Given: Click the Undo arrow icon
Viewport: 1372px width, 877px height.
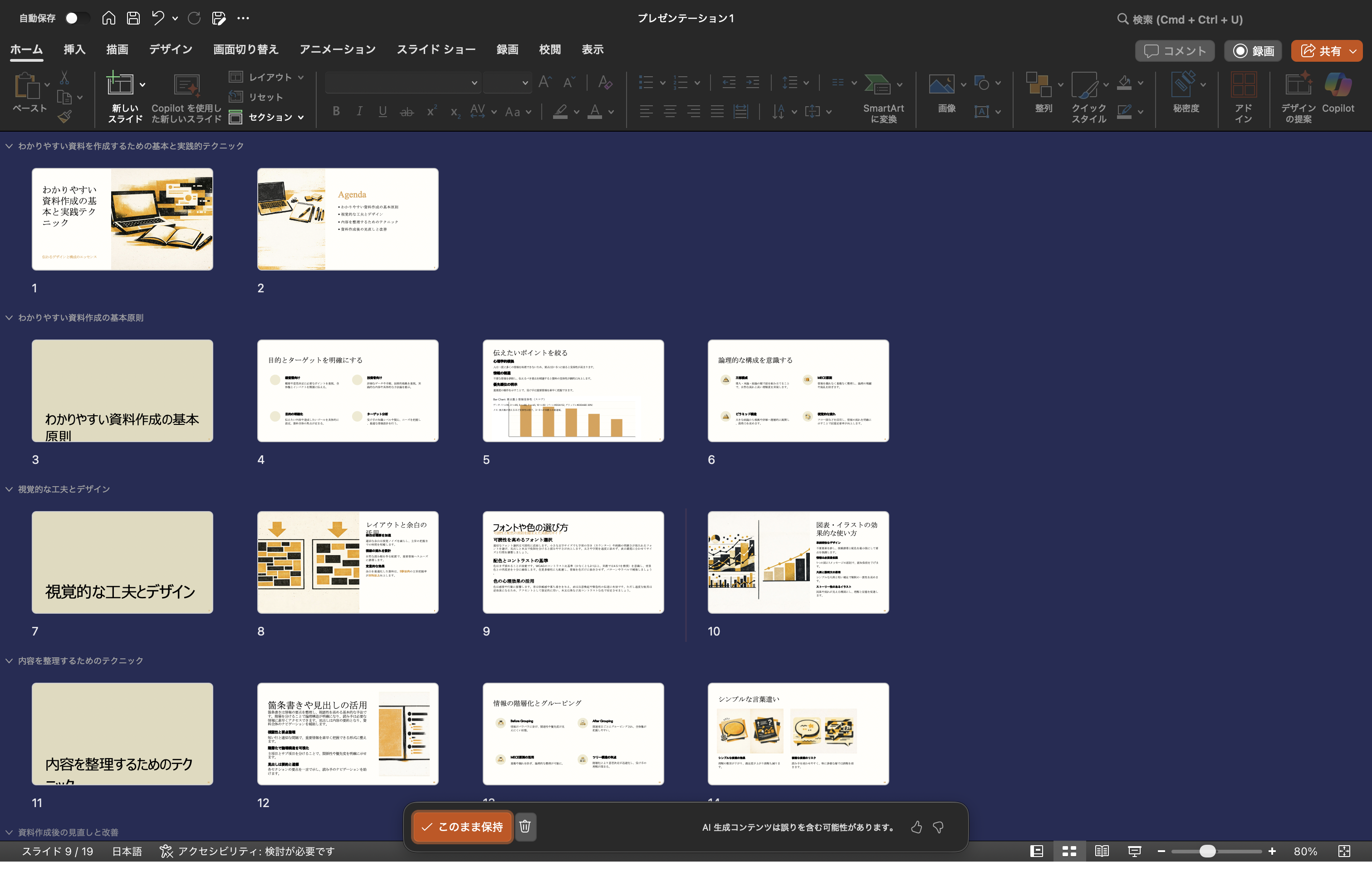Looking at the screenshot, I should pyautogui.click(x=158, y=18).
